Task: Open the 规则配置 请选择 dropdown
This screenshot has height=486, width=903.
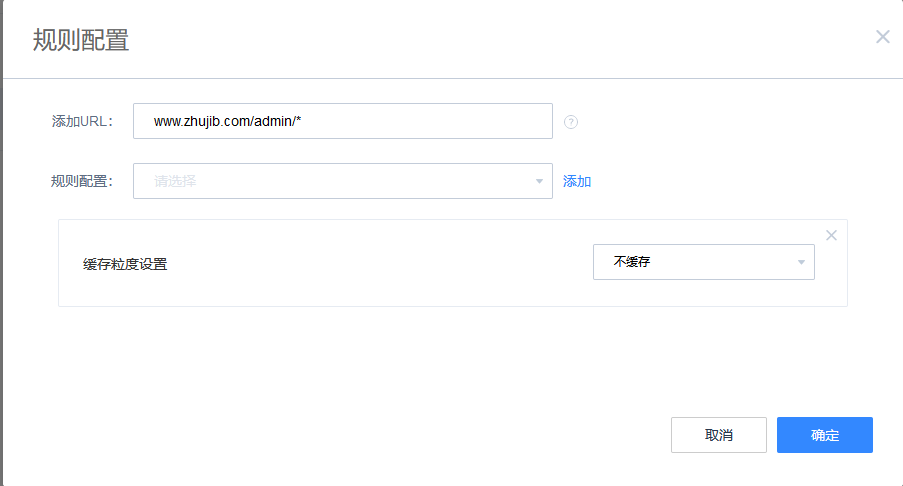Action: pos(342,181)
